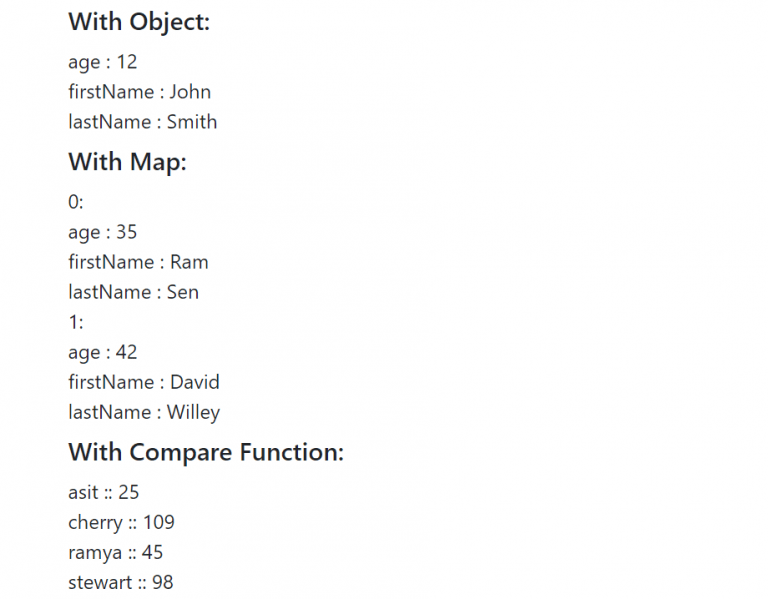Click the 'age : 35' line
The height and width of the screenshot is (599, 768).
(102, 233)
